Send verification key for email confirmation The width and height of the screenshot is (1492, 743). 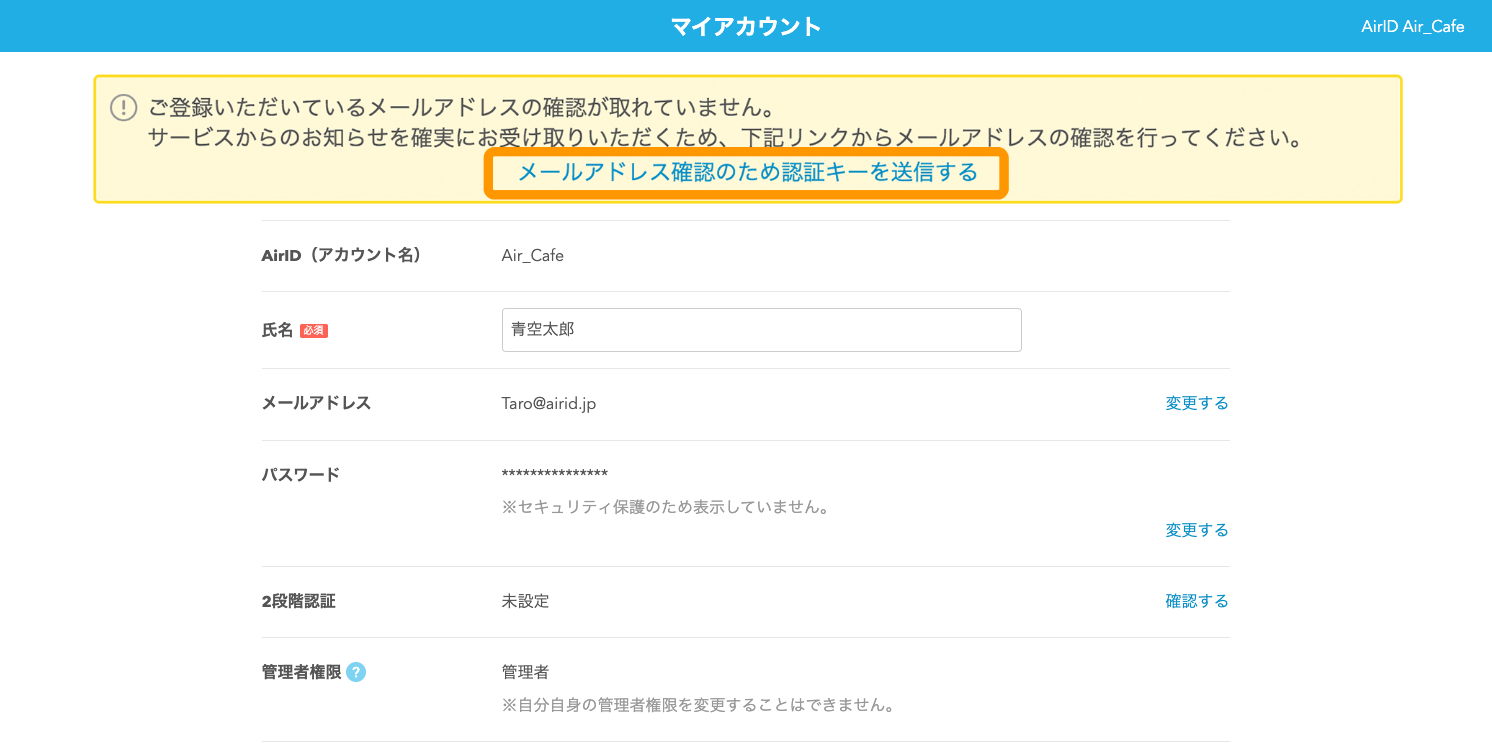745,173
